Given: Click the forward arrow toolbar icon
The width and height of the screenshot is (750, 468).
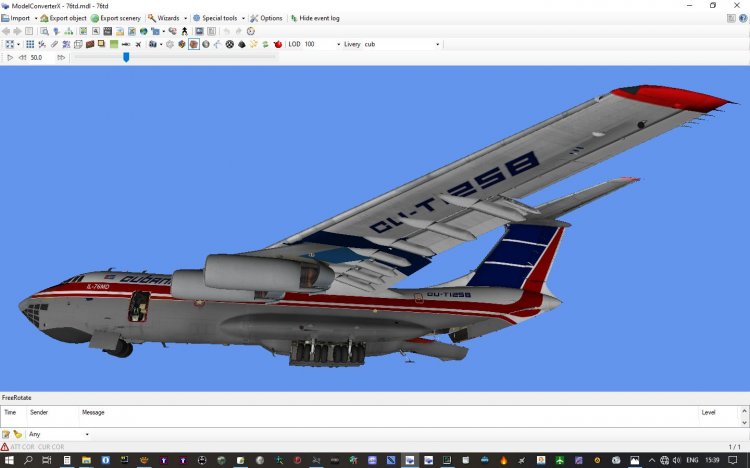Looking at the screenshot, I should pyautogui.click(x=17, y=31).
